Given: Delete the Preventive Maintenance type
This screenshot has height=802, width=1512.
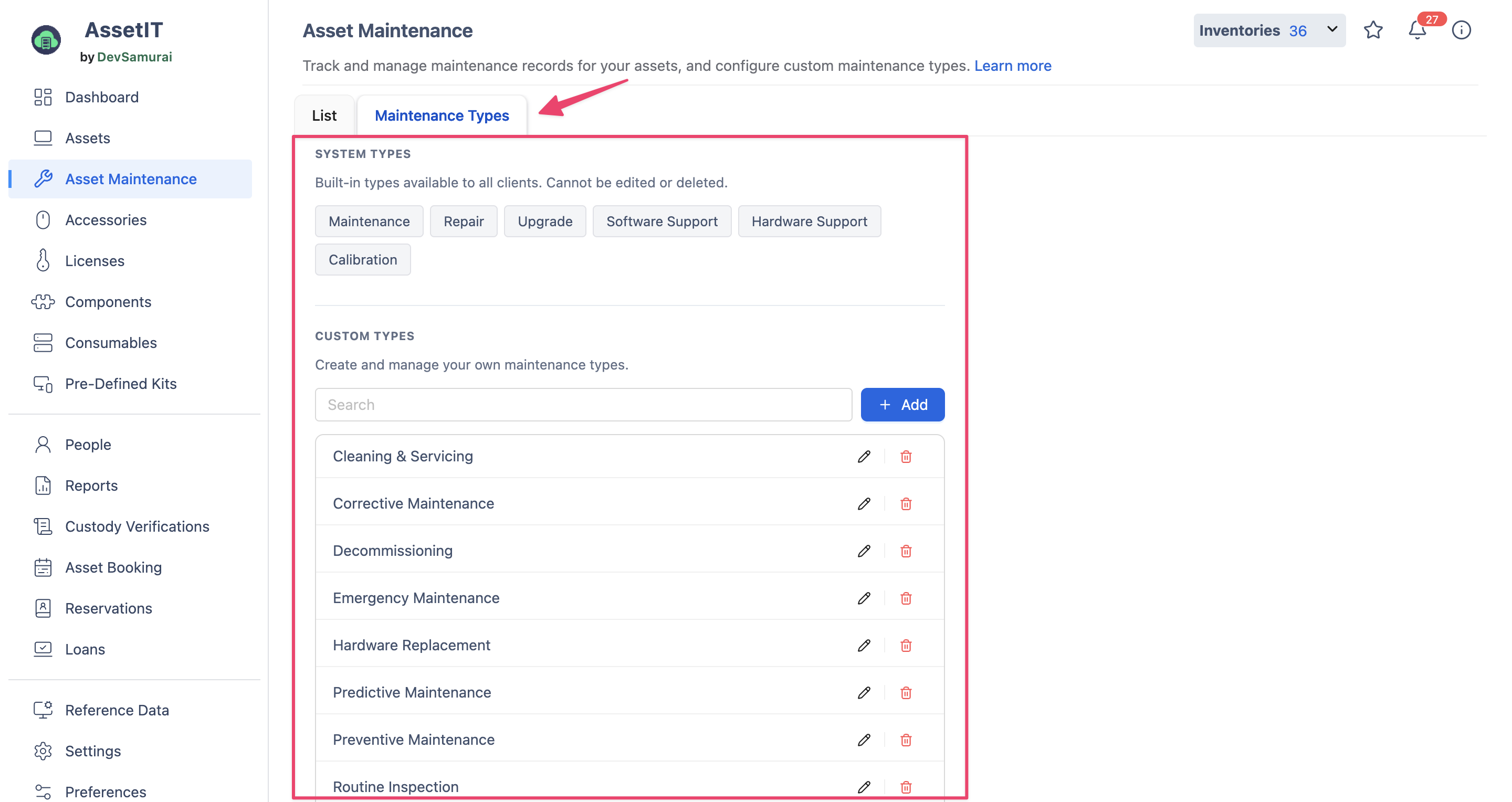Looking at the screenshot, I should tap(906, 740).
